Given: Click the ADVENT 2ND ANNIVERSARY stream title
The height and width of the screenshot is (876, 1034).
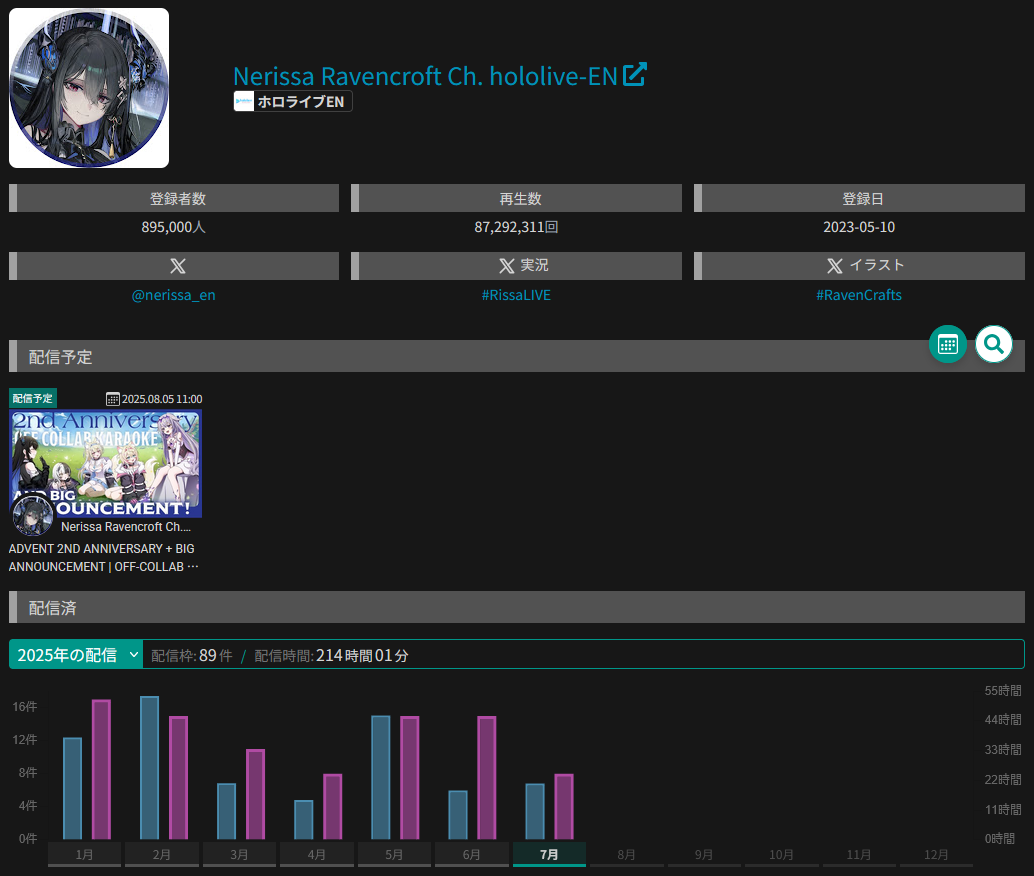Looking at the screenshot, I should (104, 557).
